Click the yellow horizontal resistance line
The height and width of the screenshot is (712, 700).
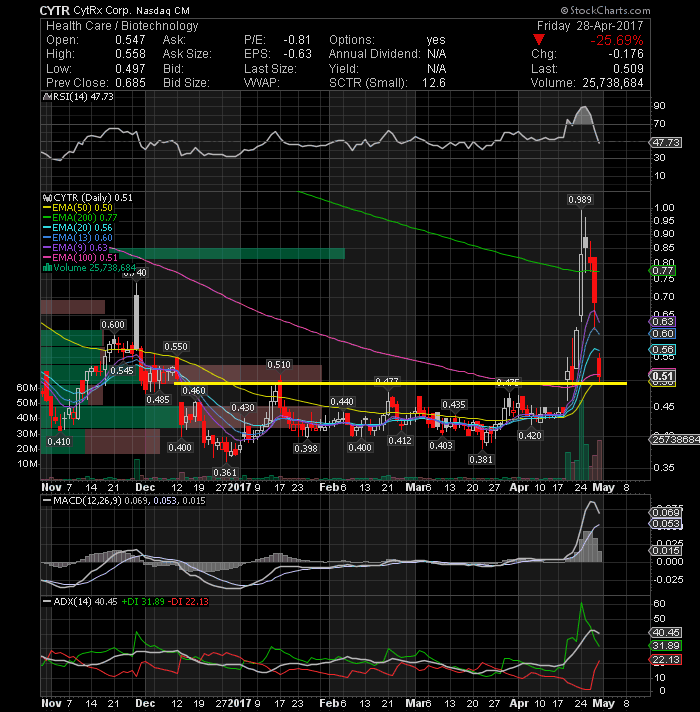[x=400, y=384]
